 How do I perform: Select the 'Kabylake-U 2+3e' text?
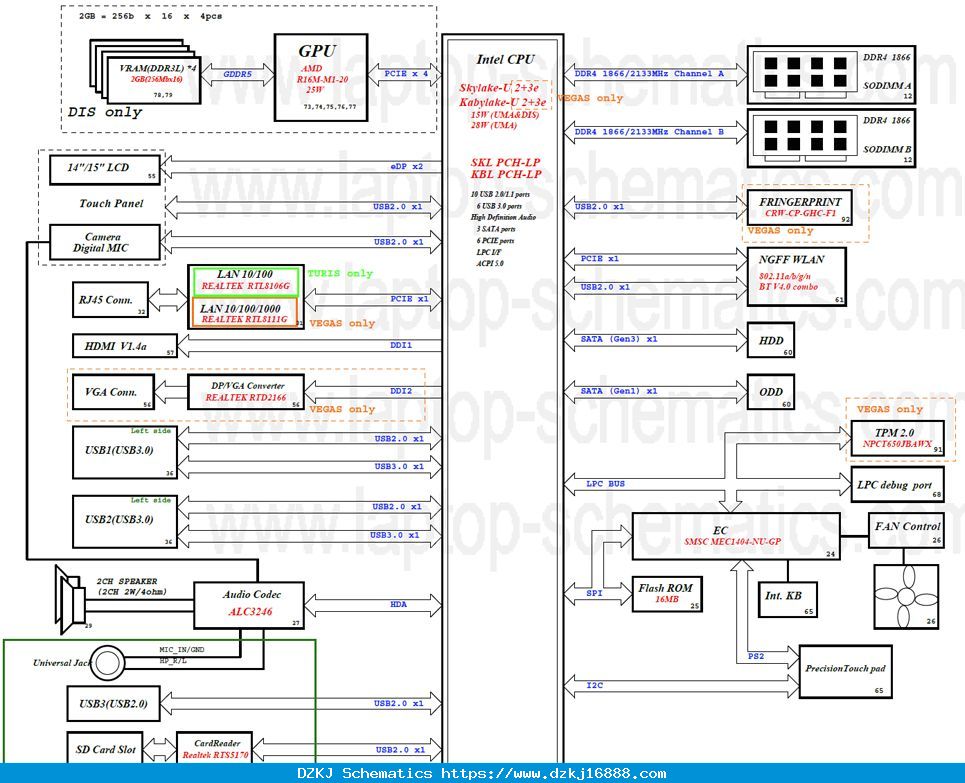pos(502,102)
